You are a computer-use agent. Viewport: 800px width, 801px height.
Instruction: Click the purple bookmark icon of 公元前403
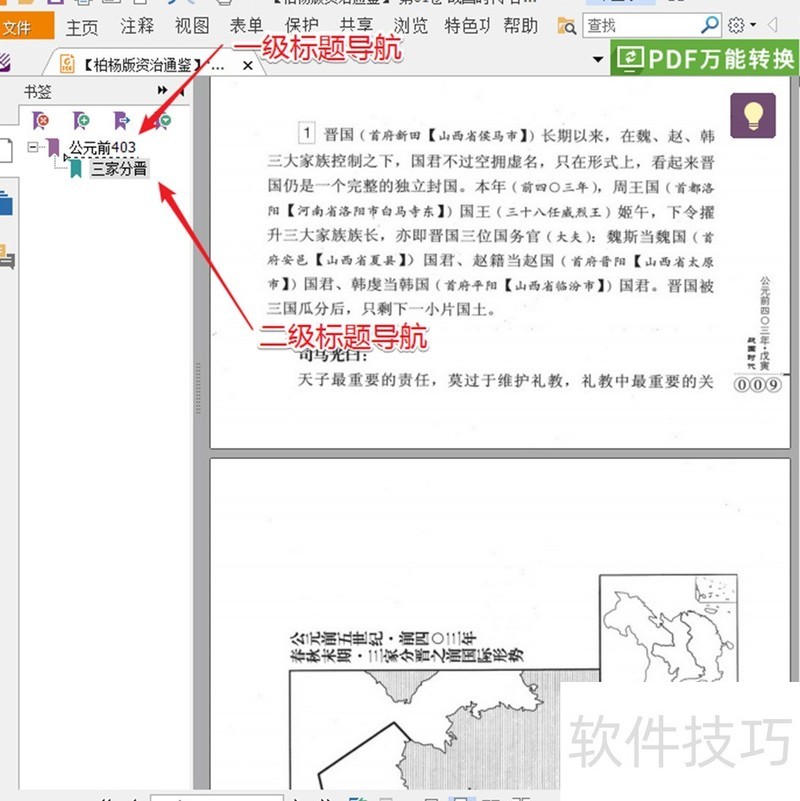tap(53, 148)
